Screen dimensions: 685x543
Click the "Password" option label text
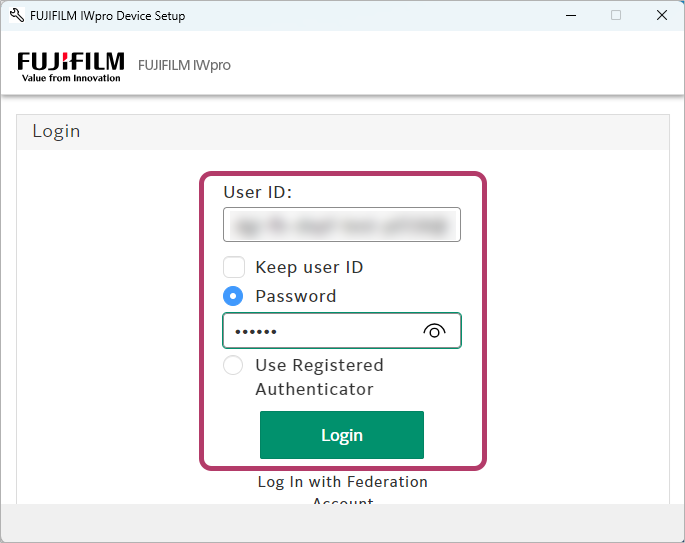295,296
